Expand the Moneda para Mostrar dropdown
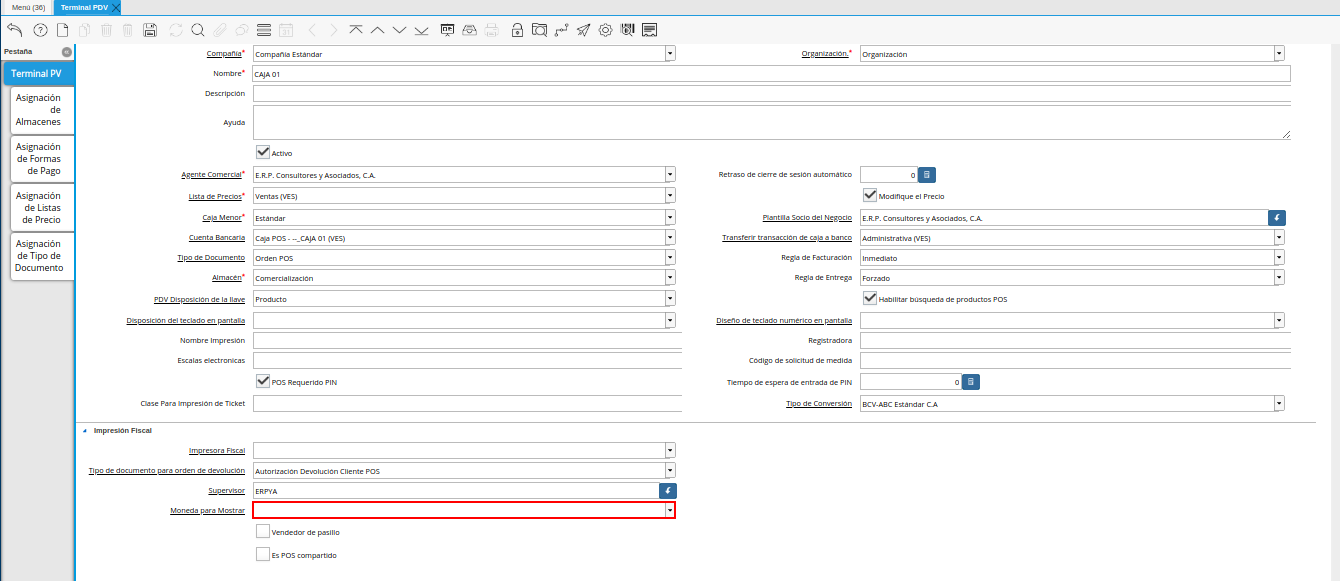Screen dimensions: 1340x581 (x=669, y=510)
